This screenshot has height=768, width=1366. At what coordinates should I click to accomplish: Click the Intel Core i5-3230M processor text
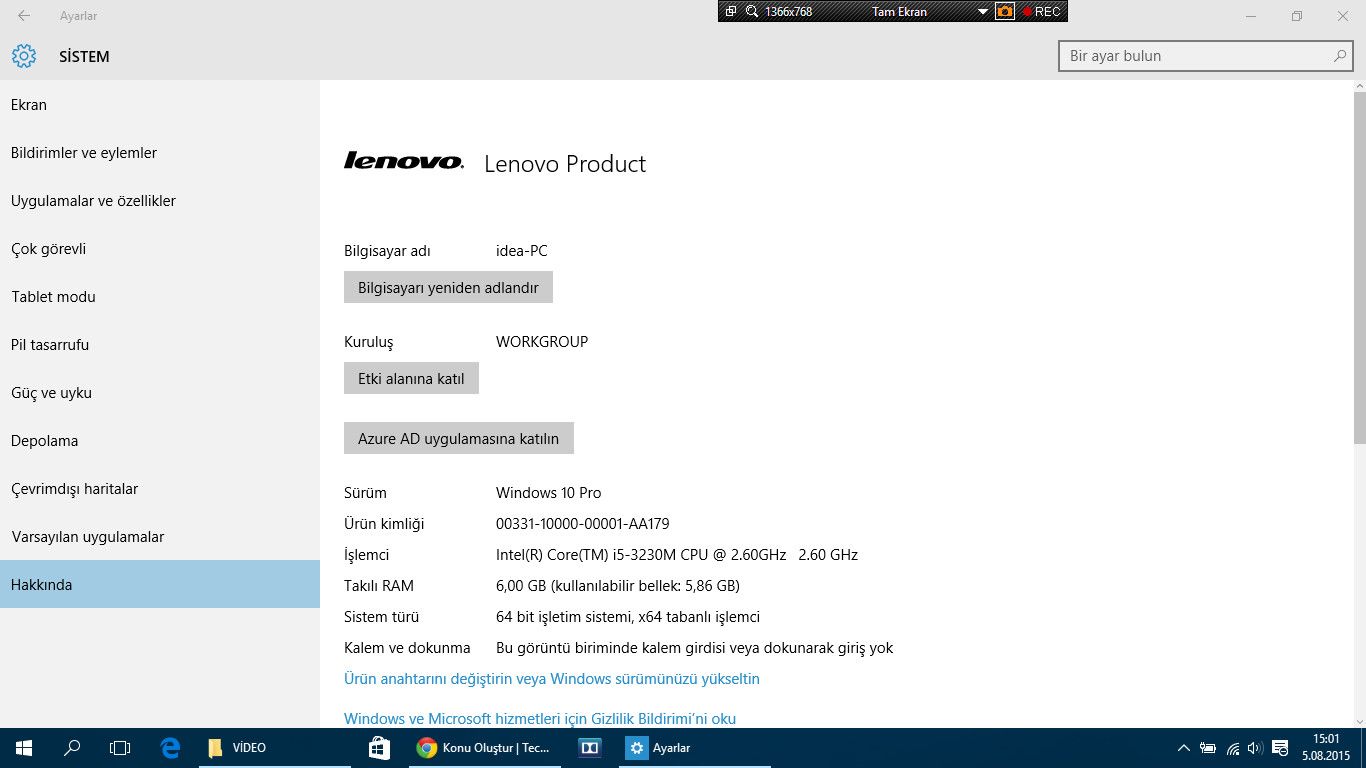coord(677,555)
